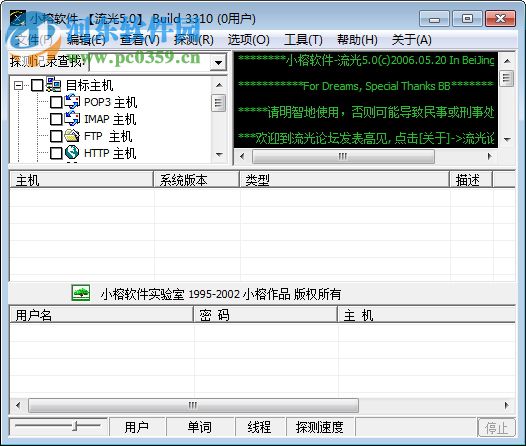The height and width of the screenshot is (446, 526).
Task: Click the 用户 status bar cell
Action: [137, 427]
